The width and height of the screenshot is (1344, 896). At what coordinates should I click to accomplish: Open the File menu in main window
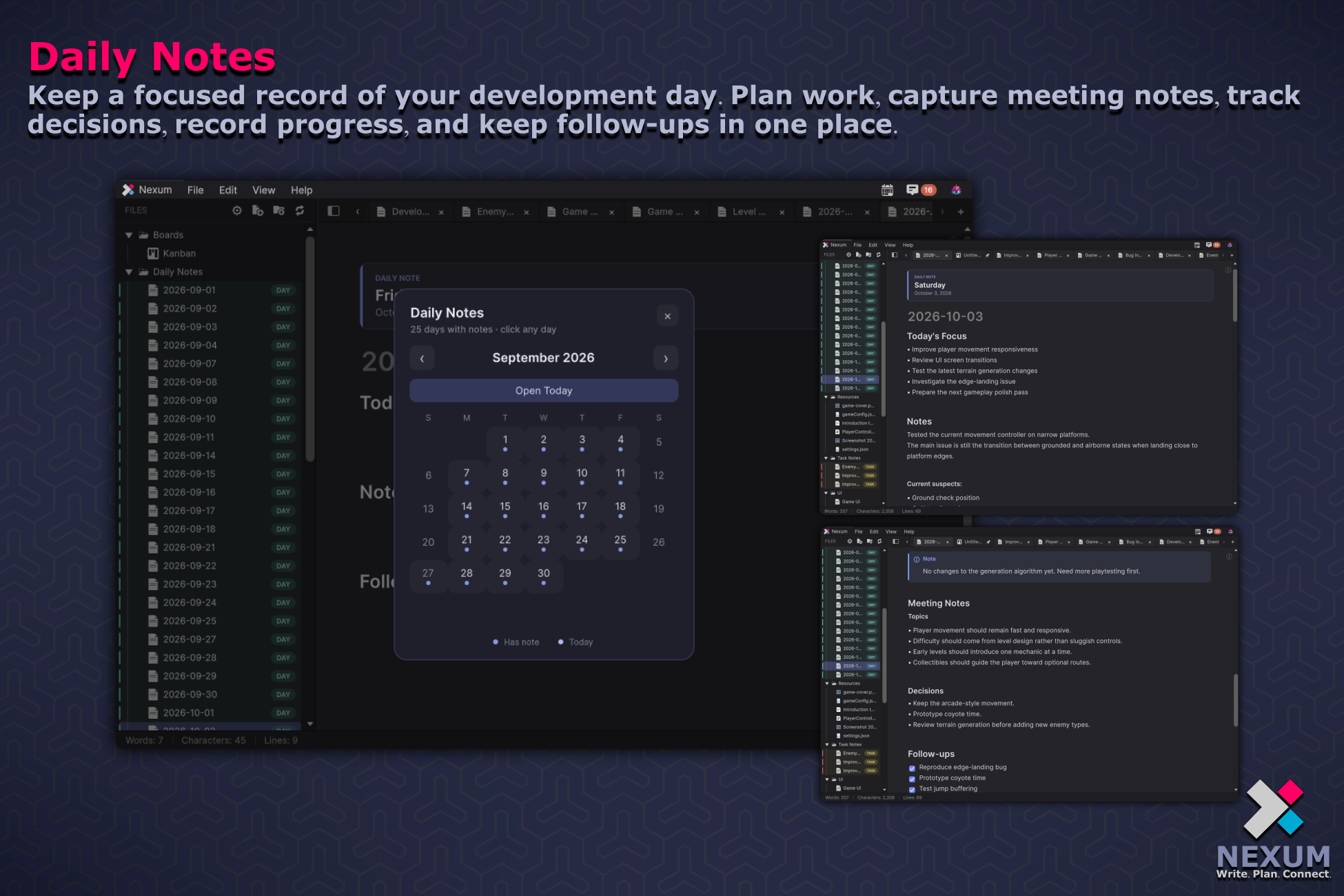pyautogui.click(x=196, y=190)
